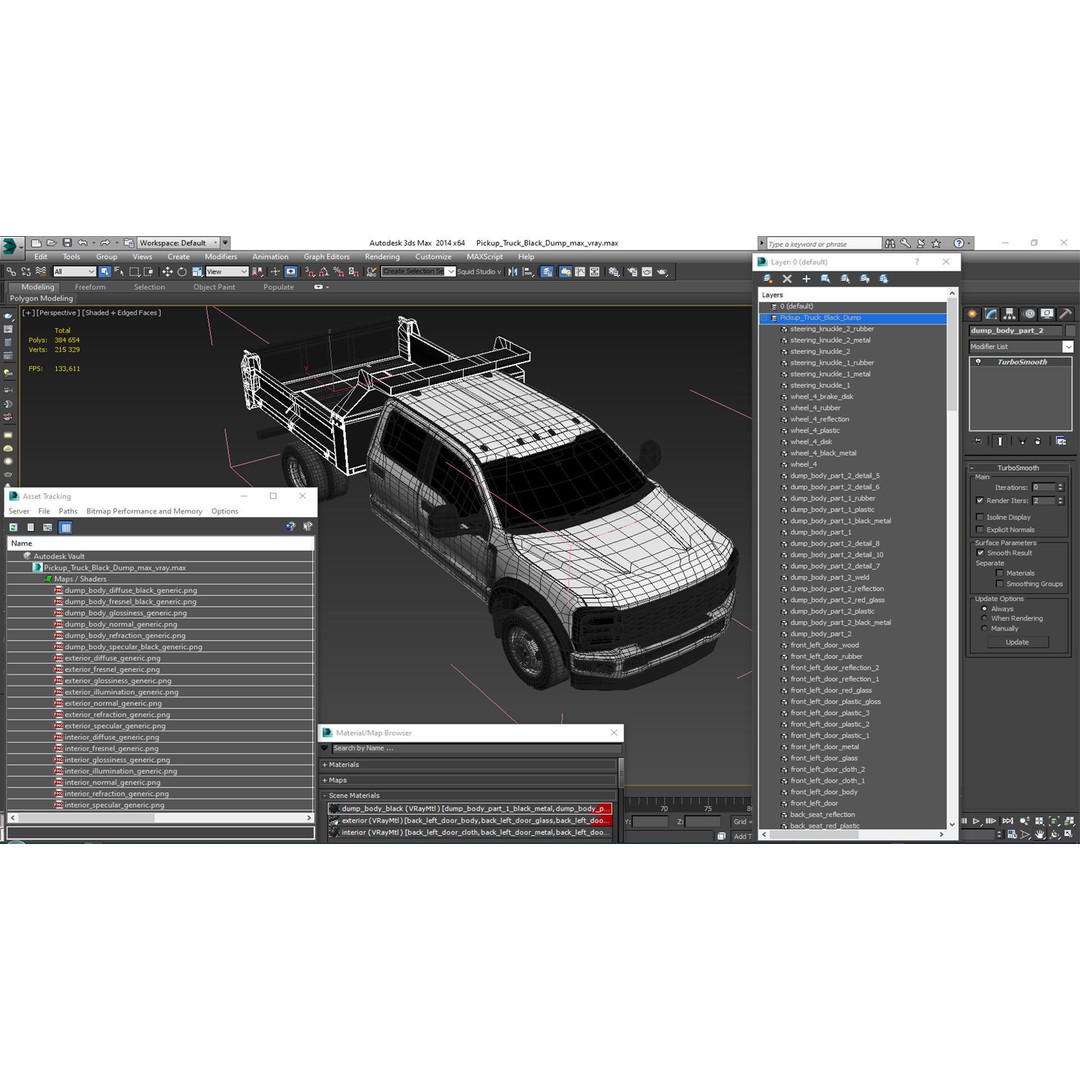The height and width of the screenshot is (1080, 1080).
Task: Open the reference coordinate View dropdown
Action: click(x=227, y=272)
